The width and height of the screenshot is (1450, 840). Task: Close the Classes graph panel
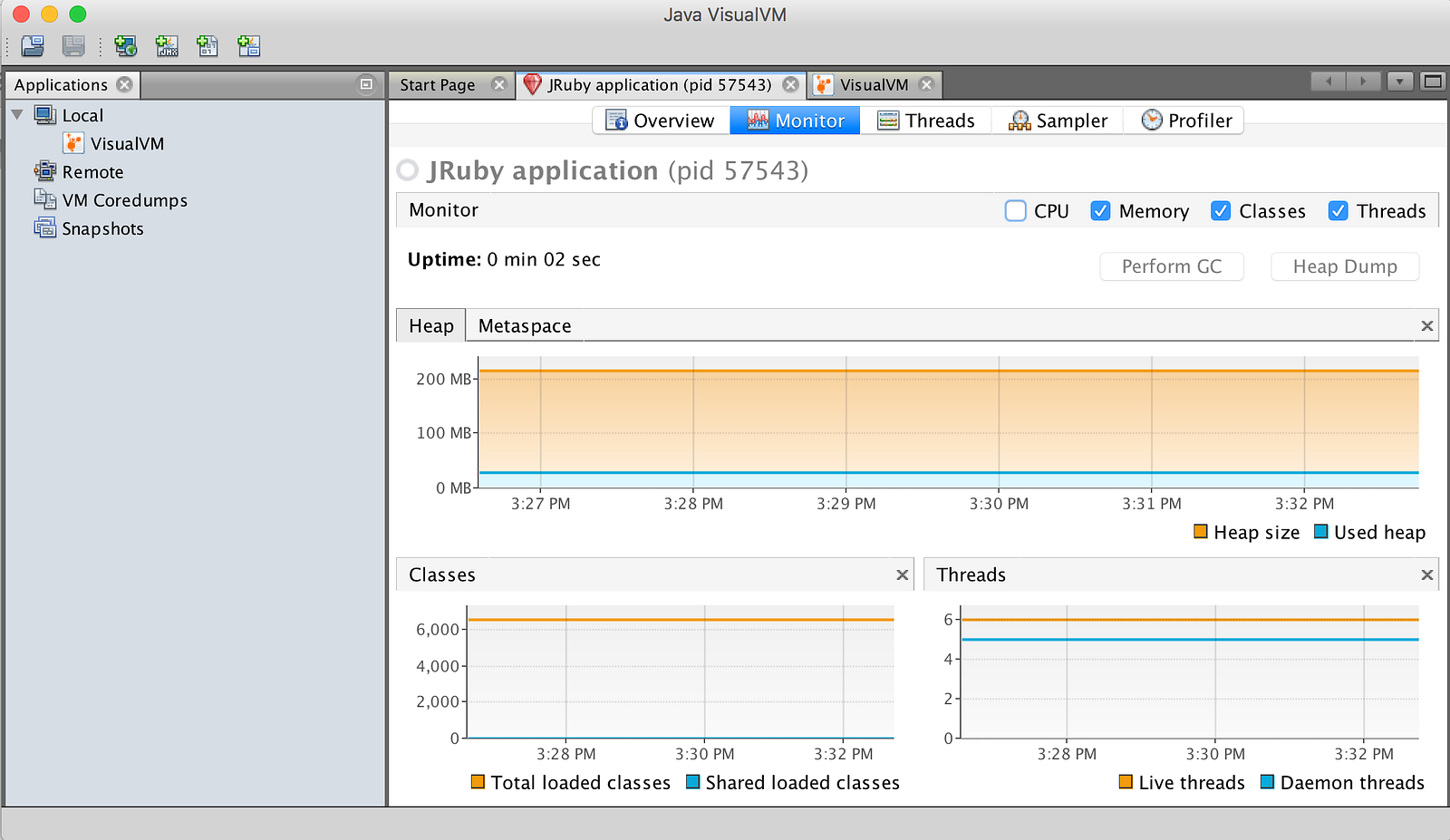click(903, 574)
